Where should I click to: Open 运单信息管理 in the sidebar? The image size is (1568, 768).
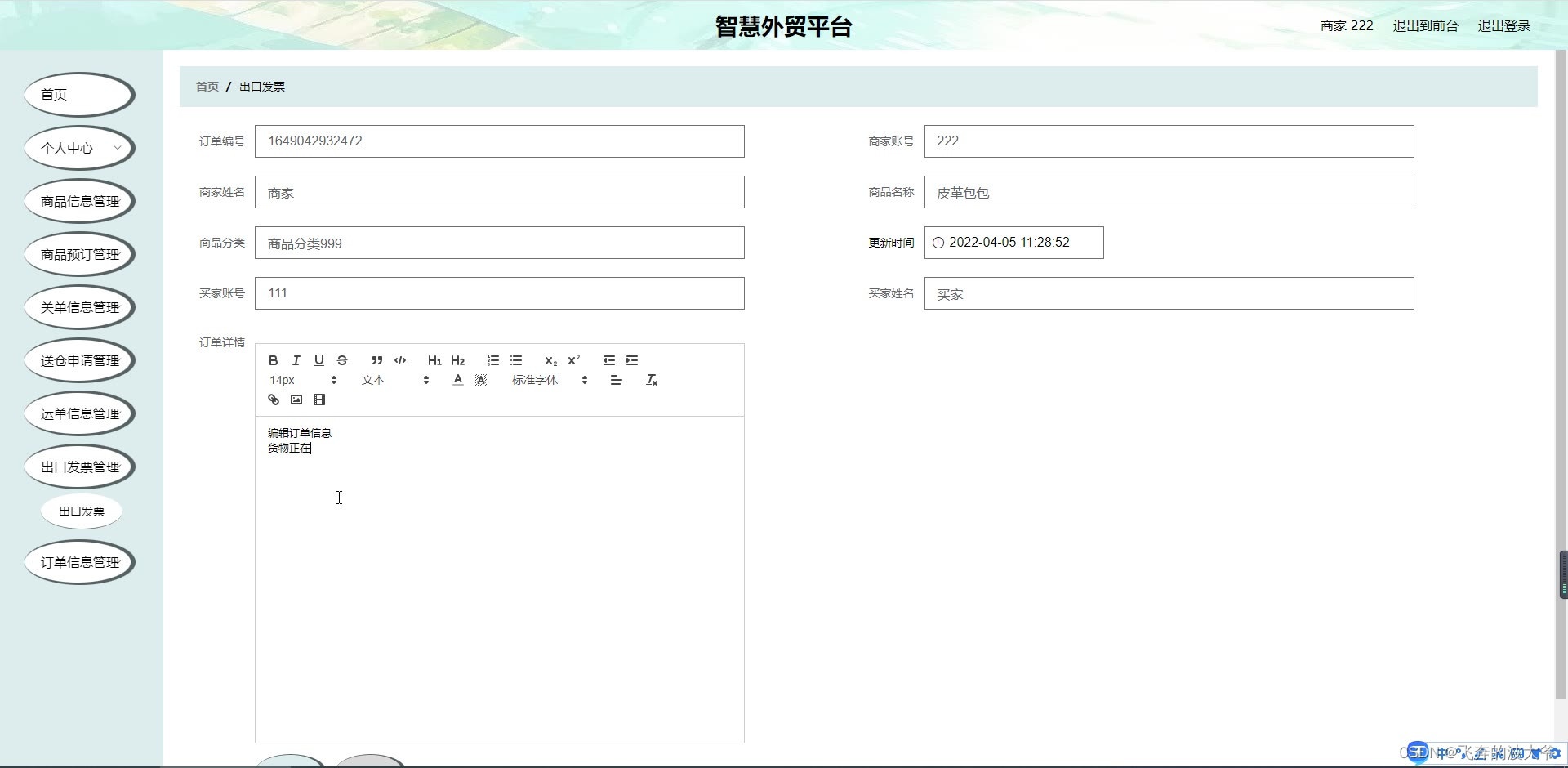80,413
